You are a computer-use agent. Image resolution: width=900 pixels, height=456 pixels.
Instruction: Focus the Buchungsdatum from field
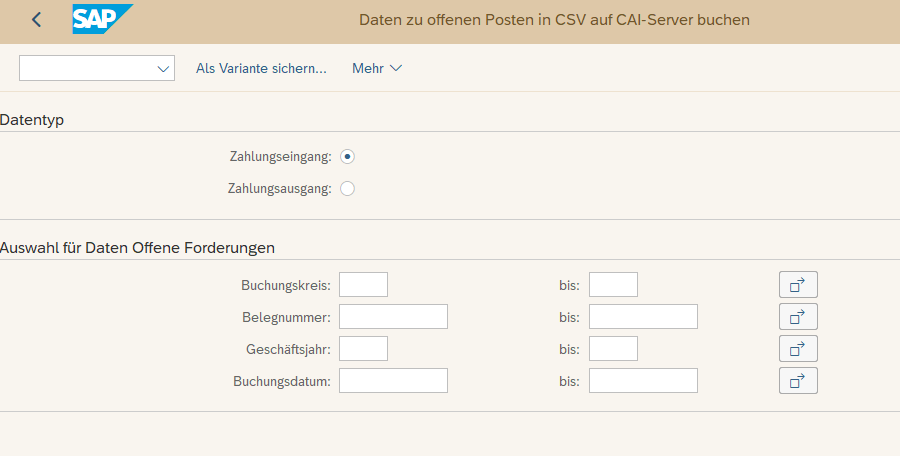click(x=393, y=381)
